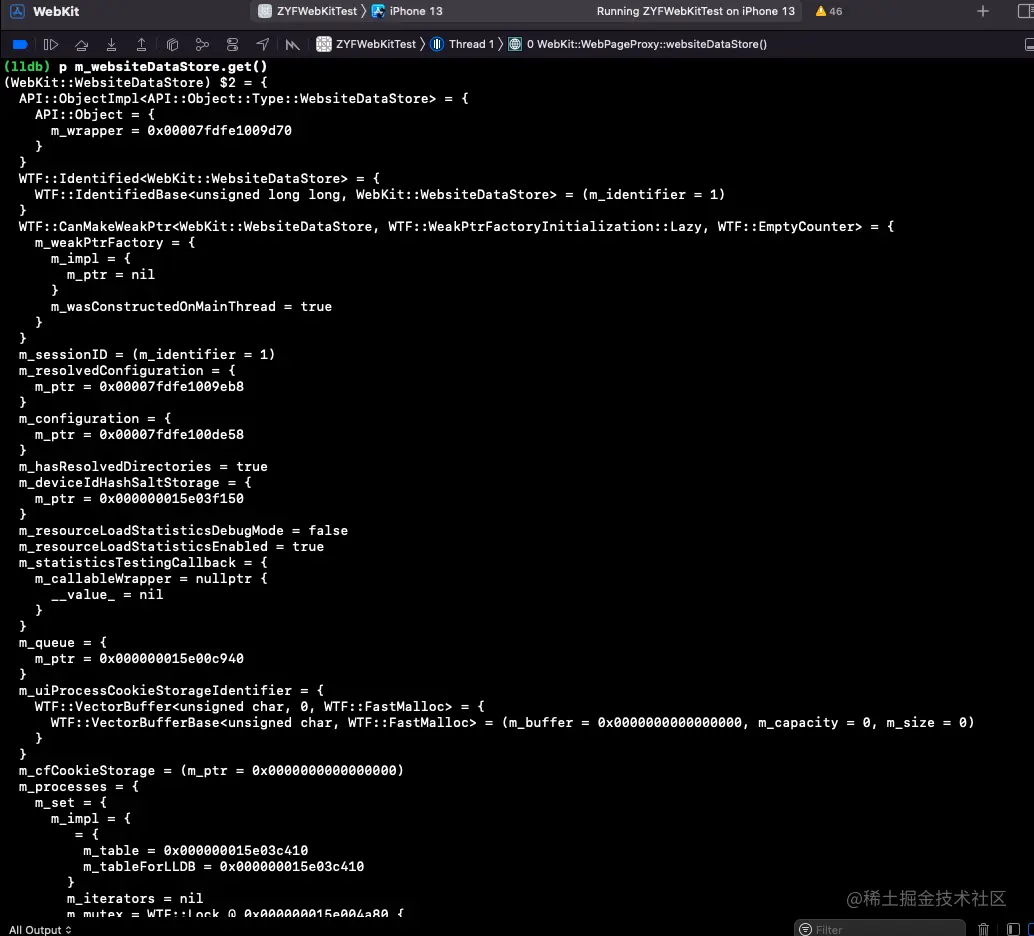Open the Debug Memory Graph icon
The width and height of the screenshot is (1034, 936).
coord(202,44)
